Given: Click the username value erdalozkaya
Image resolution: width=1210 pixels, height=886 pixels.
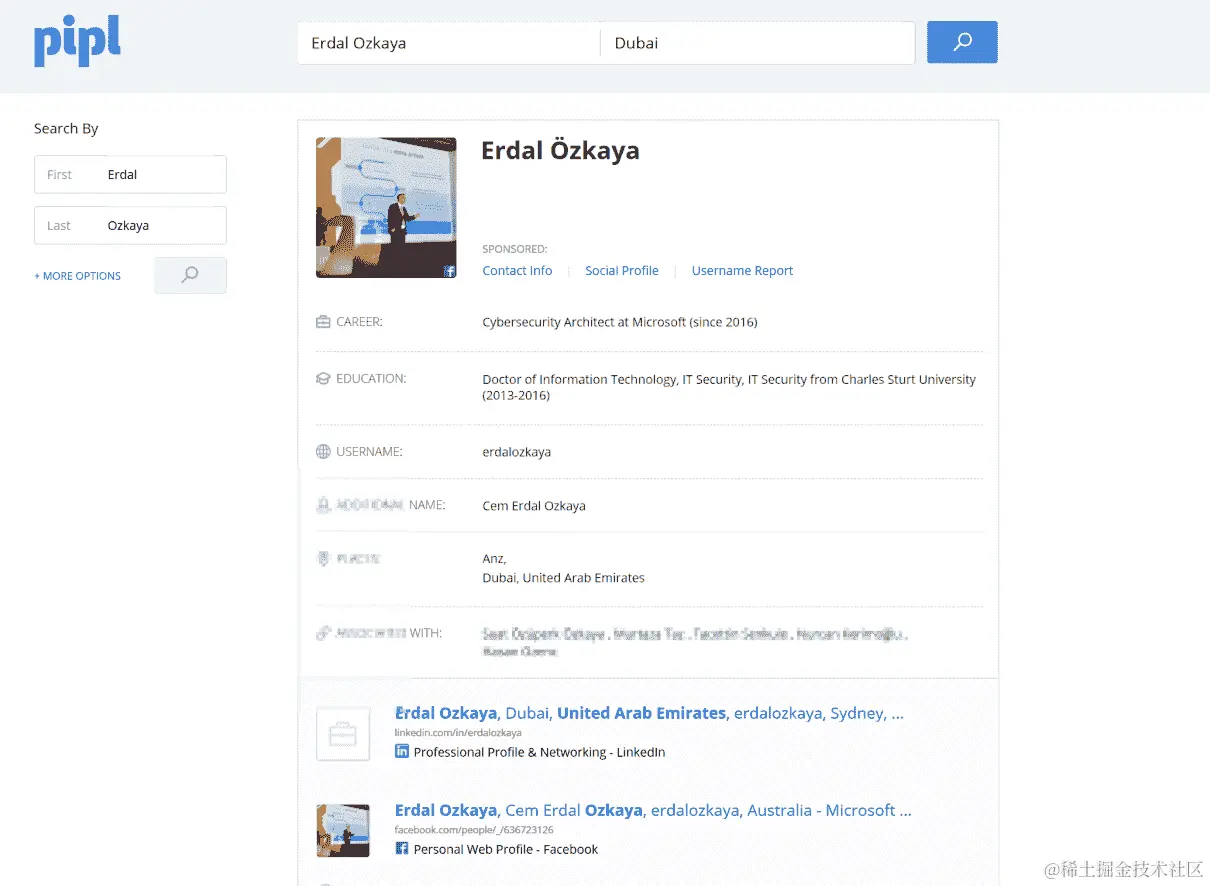Looking at the screenshot, I should (x=516, y=452).
